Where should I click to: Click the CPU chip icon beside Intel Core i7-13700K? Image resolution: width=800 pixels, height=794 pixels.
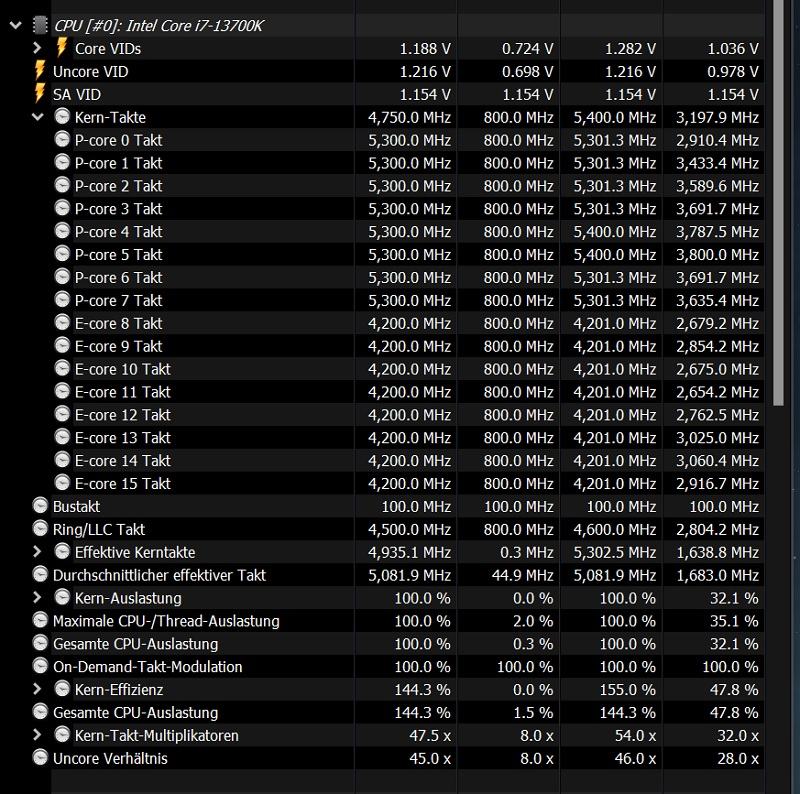coord(40,25)
